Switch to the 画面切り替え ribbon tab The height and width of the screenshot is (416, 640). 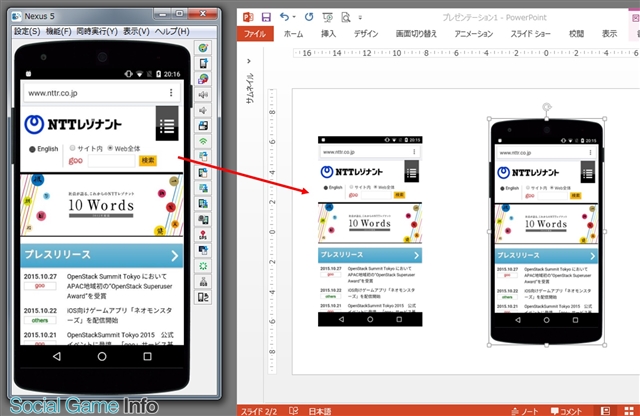416,34
